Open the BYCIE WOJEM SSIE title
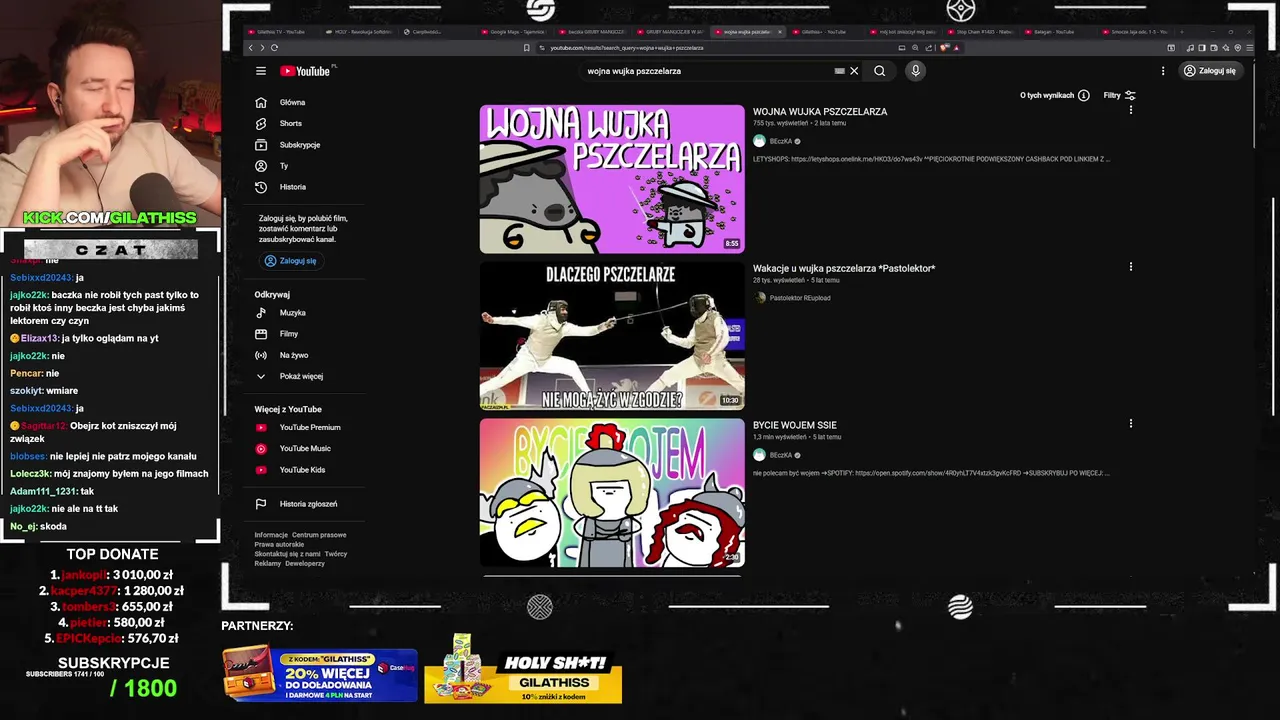 pyautogui.click(x=795, y=425)
